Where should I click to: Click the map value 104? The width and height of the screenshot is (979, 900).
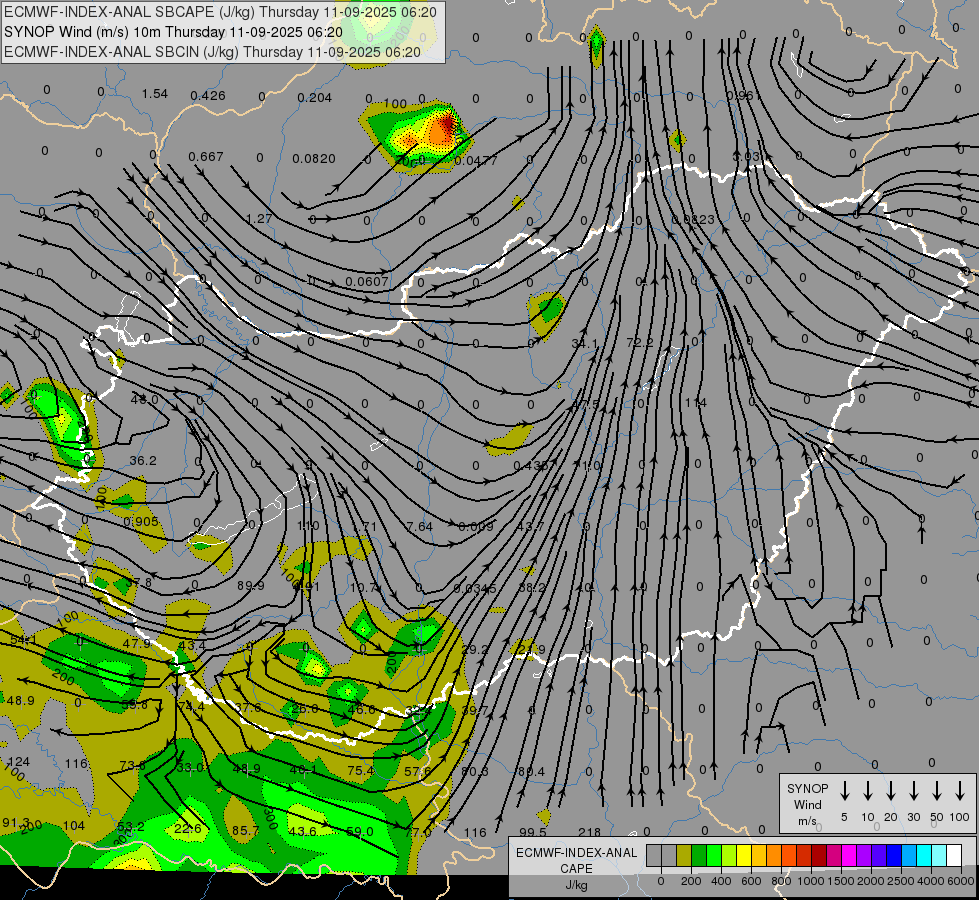[x=74, y=826]
